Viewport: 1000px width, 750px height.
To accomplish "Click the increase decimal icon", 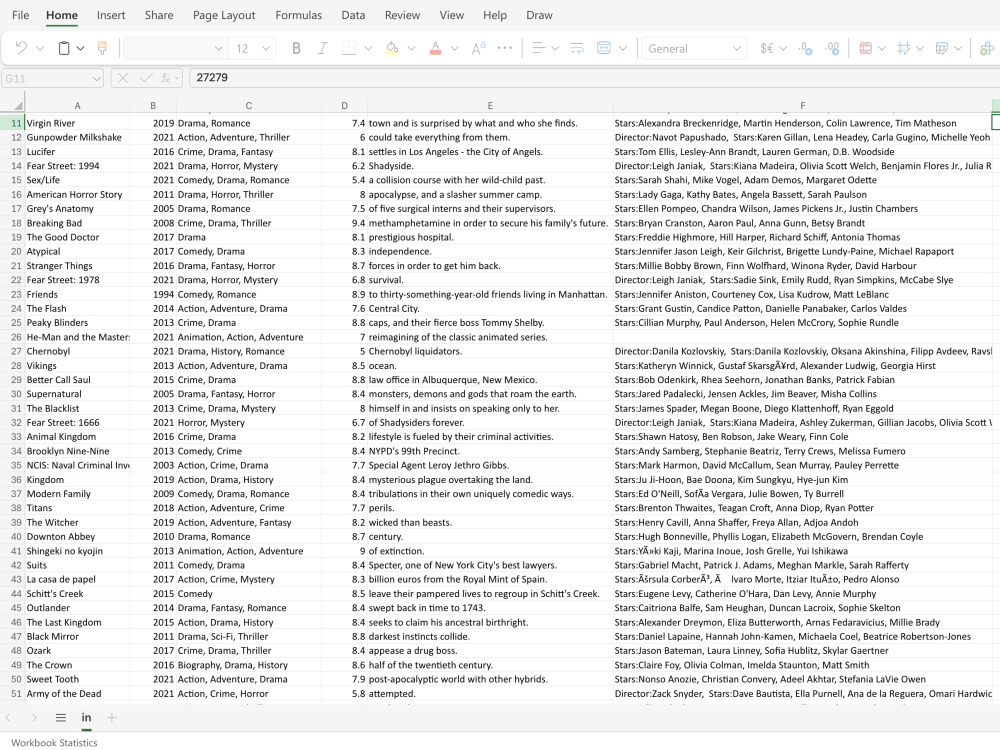I will 832,48.
